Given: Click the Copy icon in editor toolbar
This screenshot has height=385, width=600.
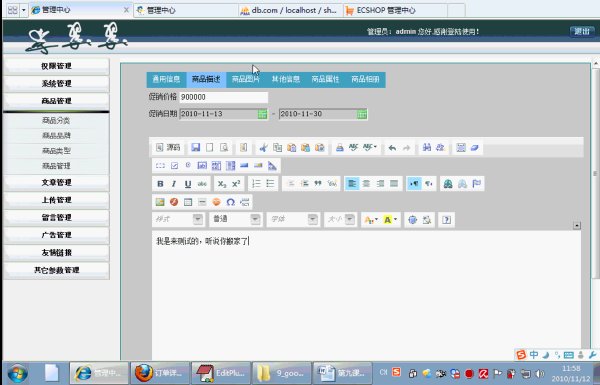Looking at the screenshot, I should point(278,147).
